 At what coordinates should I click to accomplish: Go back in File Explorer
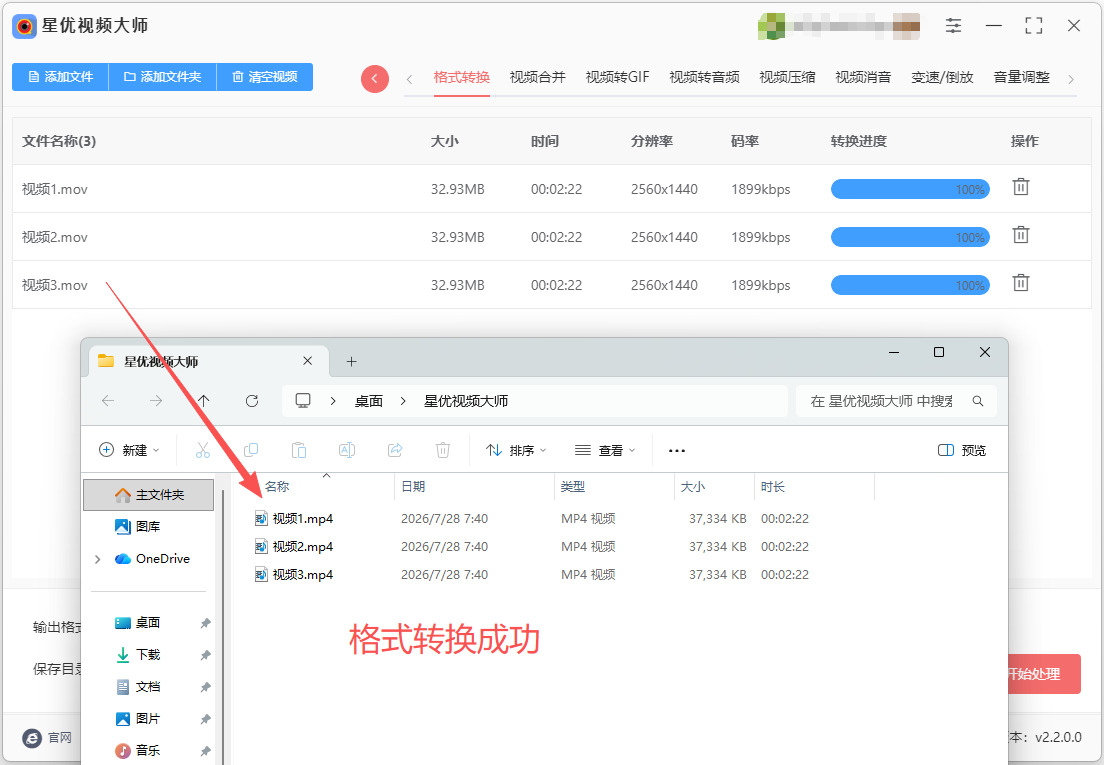click(108, 401)
